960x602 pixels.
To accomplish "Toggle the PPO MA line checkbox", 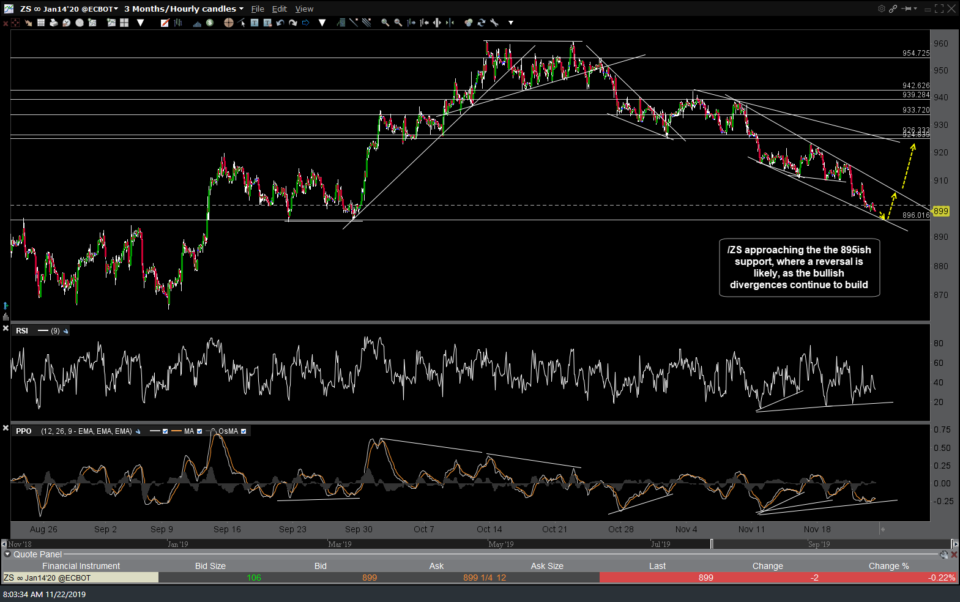I will click(x=198, y=431).
